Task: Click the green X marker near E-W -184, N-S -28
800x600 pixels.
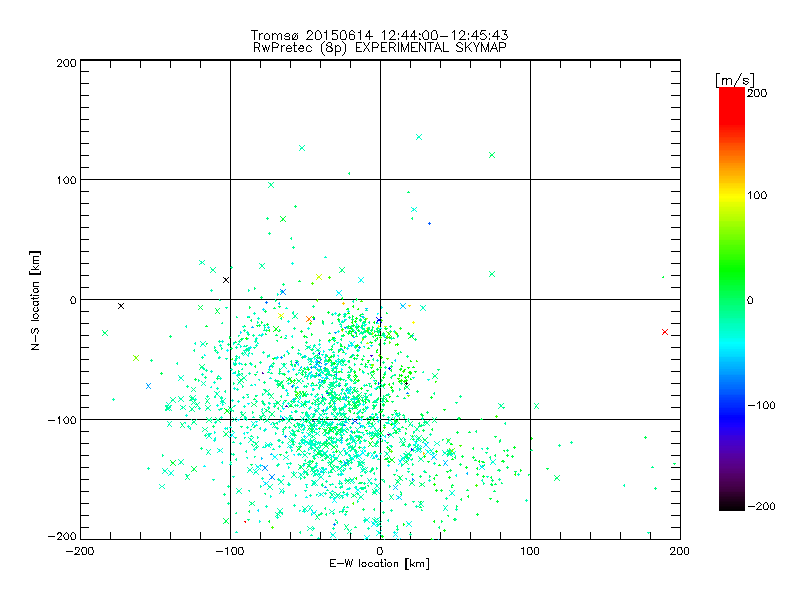Action: point(105,333)
